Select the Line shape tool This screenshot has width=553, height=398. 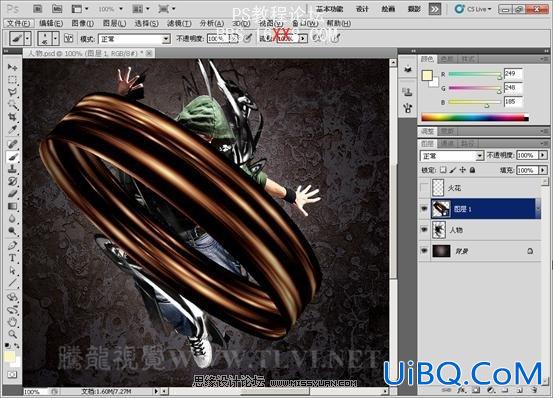click(x=12, y=283)
